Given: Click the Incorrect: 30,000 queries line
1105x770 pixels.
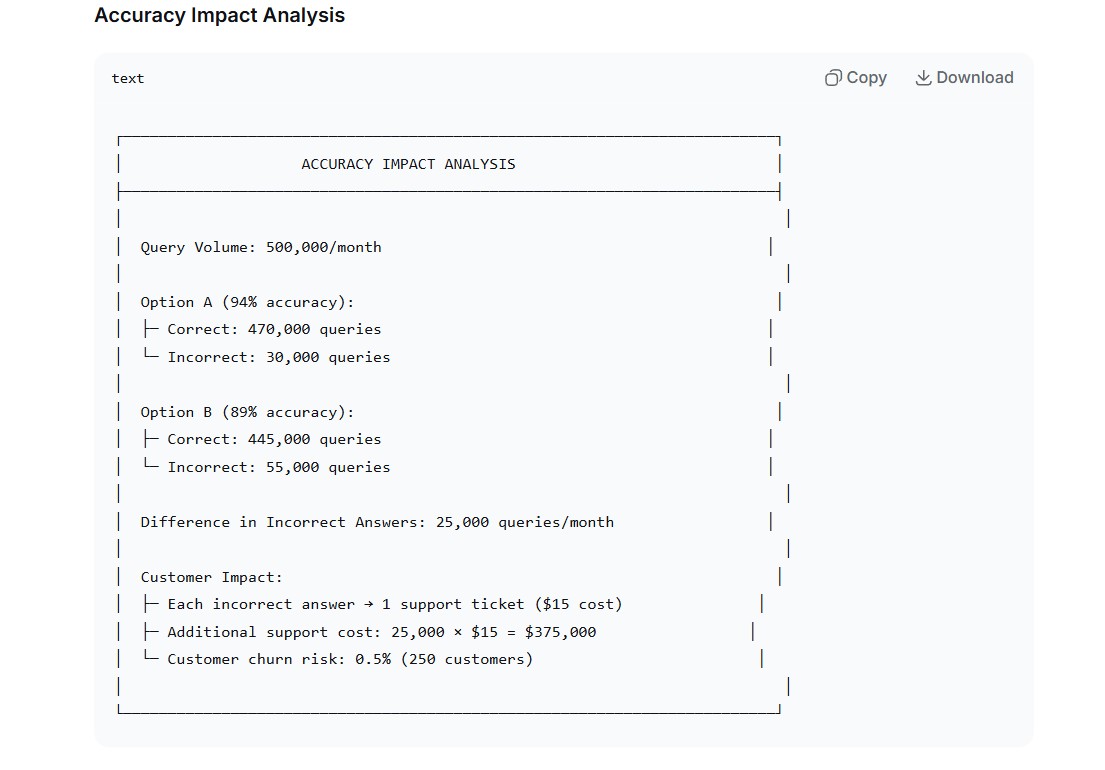Looking at the screenshot, I should click(278, 357).
